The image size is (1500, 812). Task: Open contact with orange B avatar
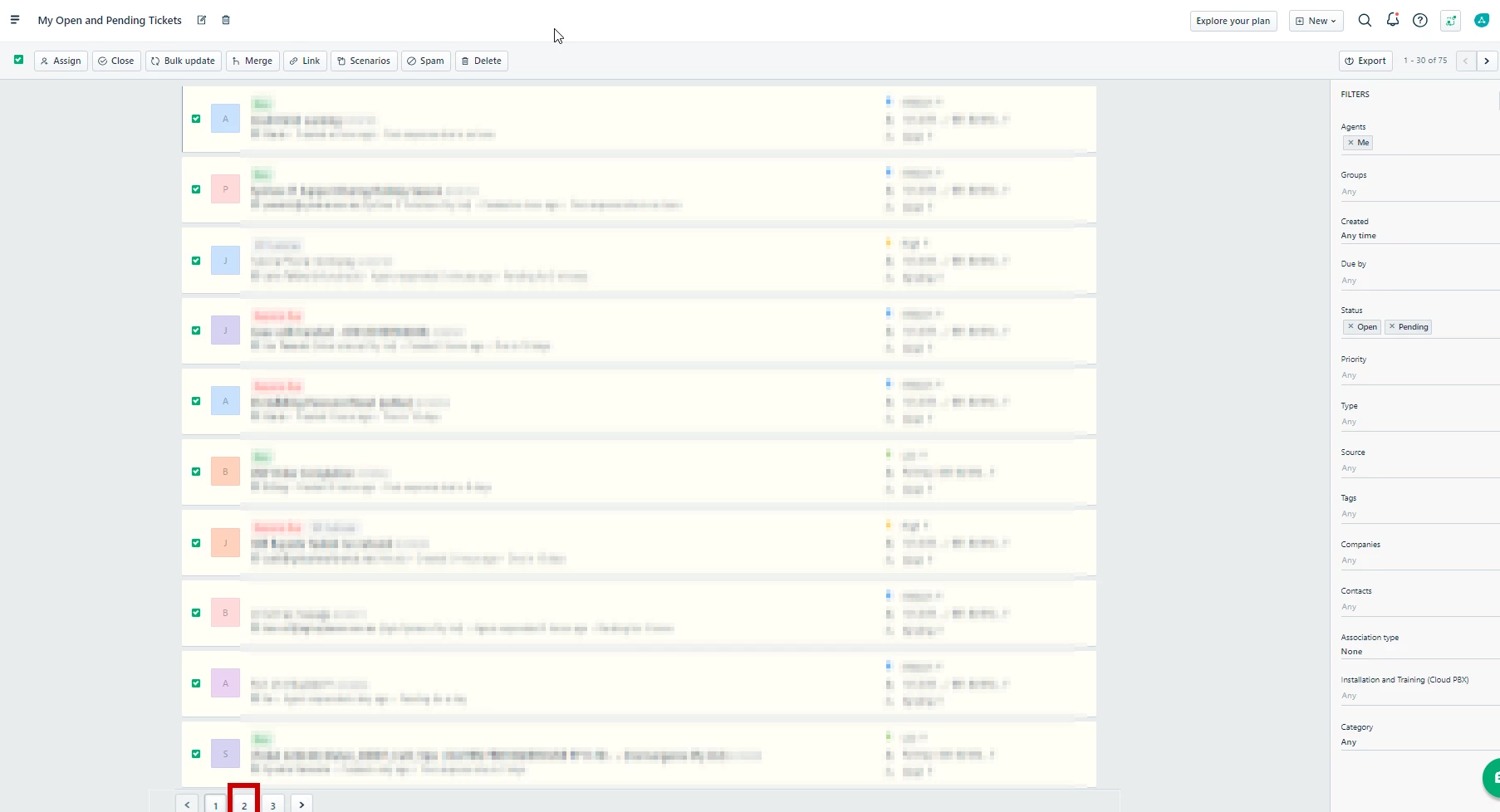coord(225,472)
